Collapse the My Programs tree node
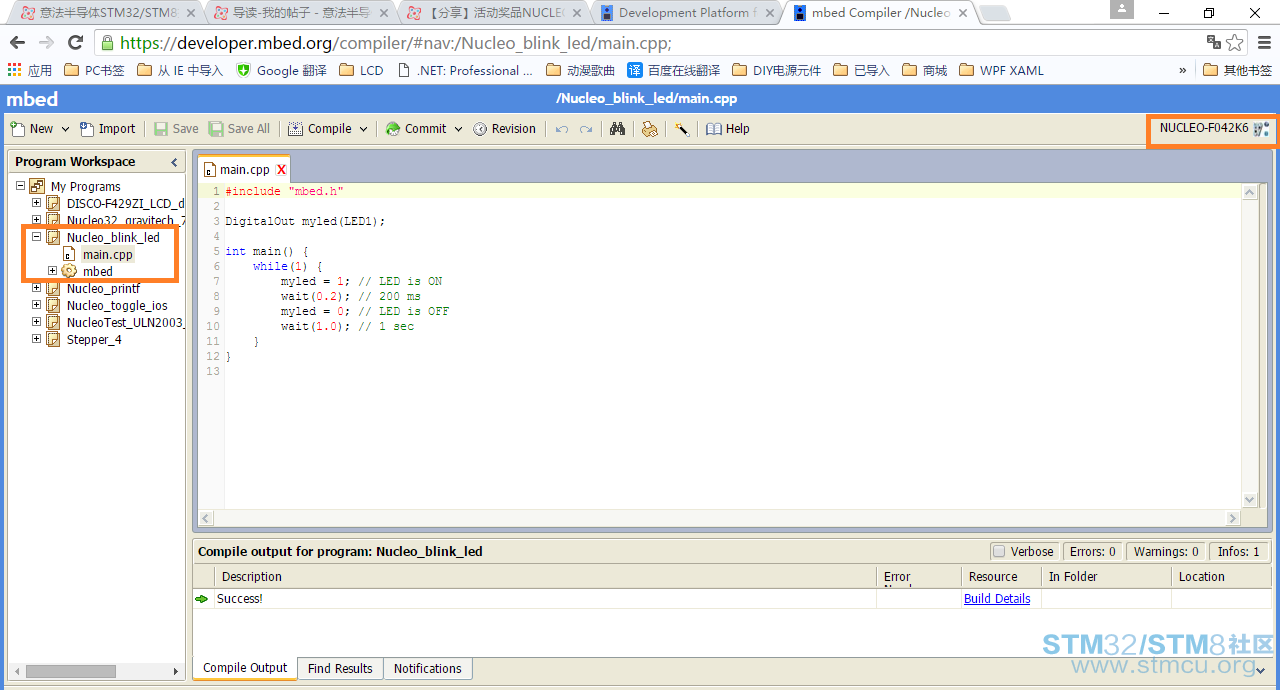Viewport: 1280px width, 690px height. click(x=20, y=186)
